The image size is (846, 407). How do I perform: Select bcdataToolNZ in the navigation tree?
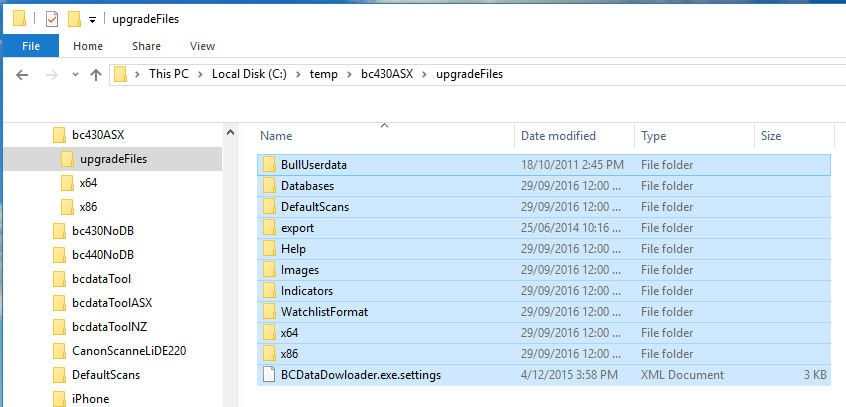coord(110,327)
